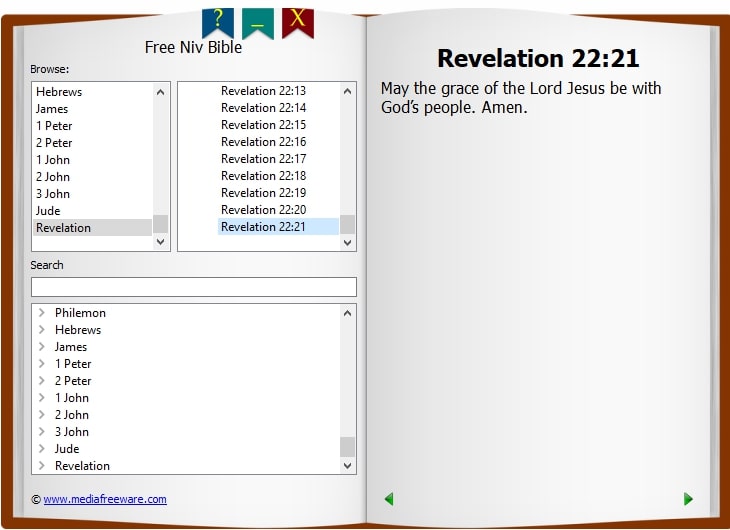730x530 pixels.
Task: Open the www.mediafreeware.com link
Action: tap(105, 499)
